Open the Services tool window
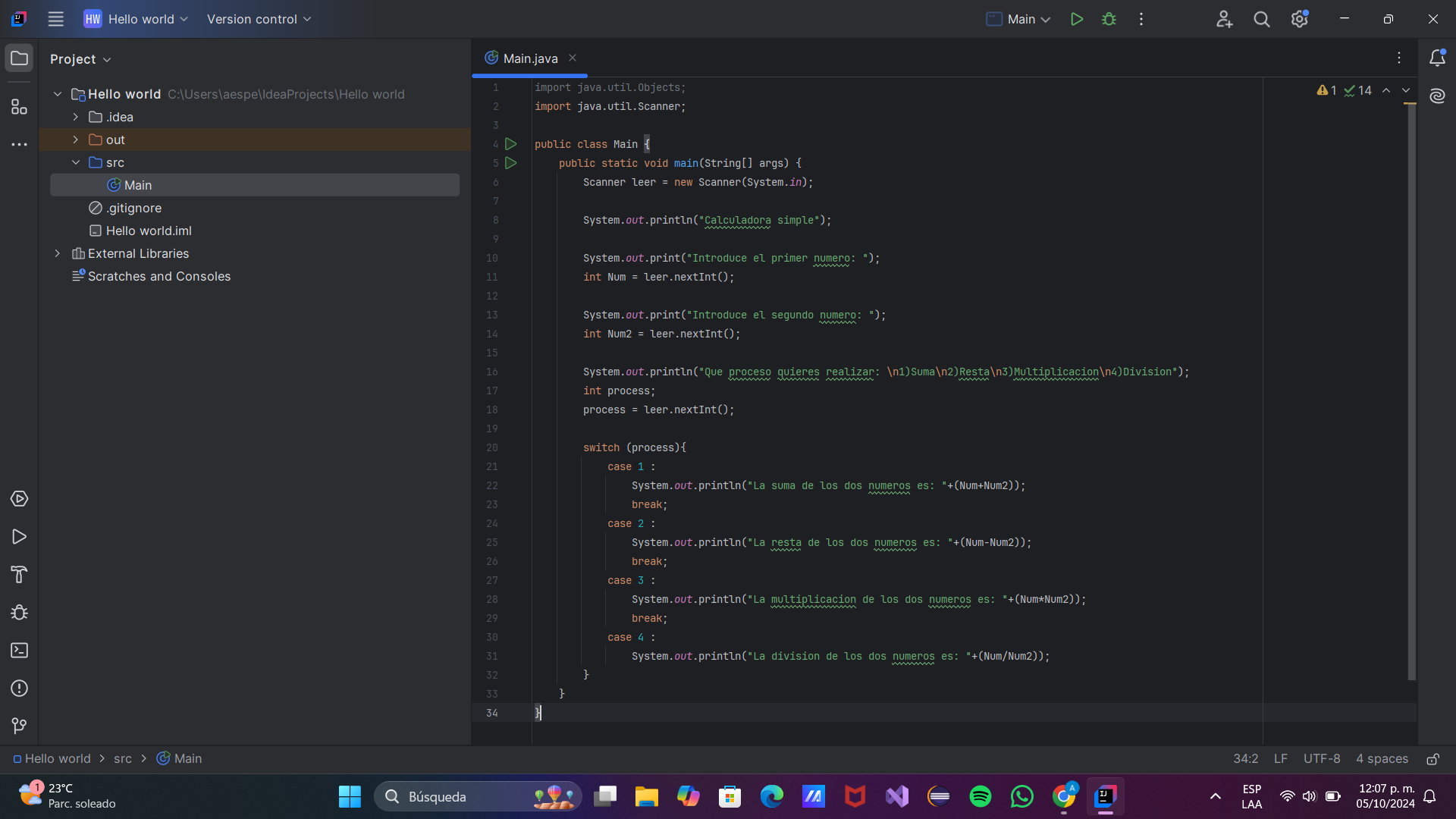 (x=20, y=499)
